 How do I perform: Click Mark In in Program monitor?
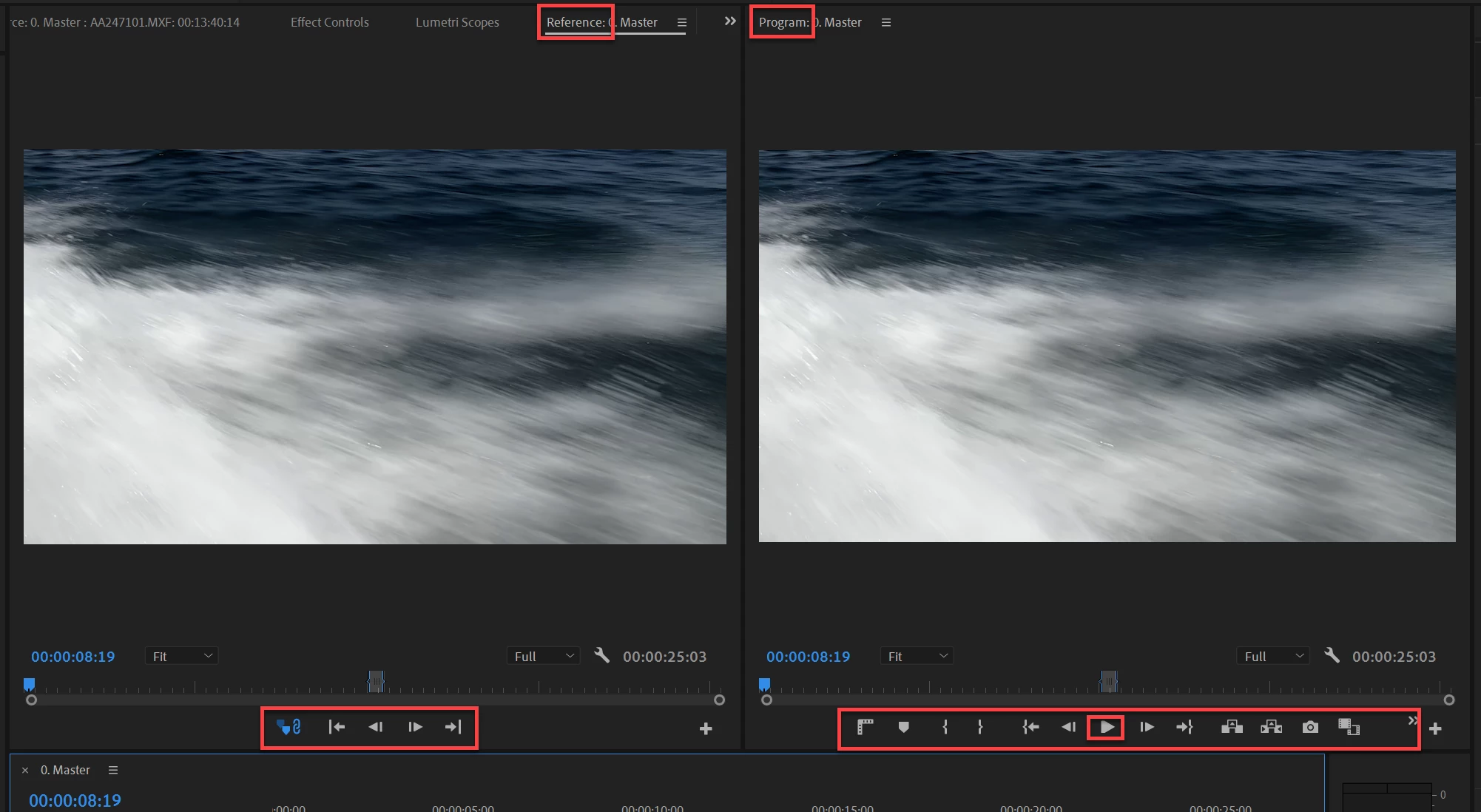[945, 728]
